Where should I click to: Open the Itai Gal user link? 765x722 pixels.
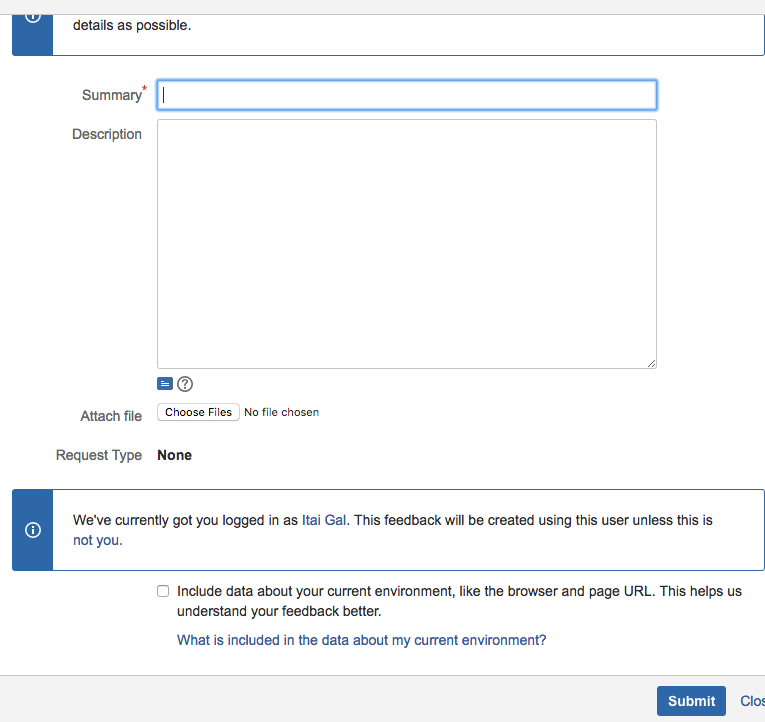tap(324, 520)
